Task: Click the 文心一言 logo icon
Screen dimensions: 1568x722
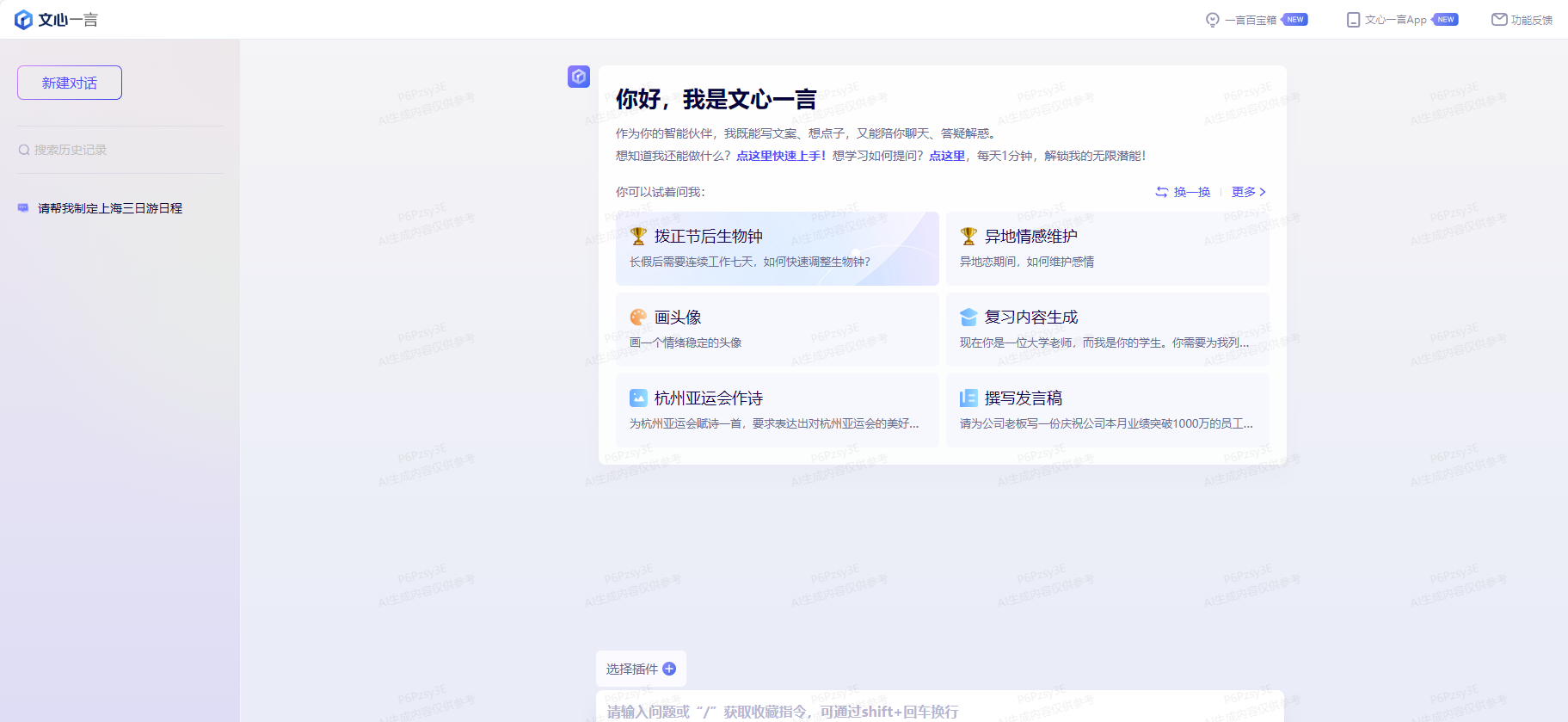Action: tap(24, 20)
